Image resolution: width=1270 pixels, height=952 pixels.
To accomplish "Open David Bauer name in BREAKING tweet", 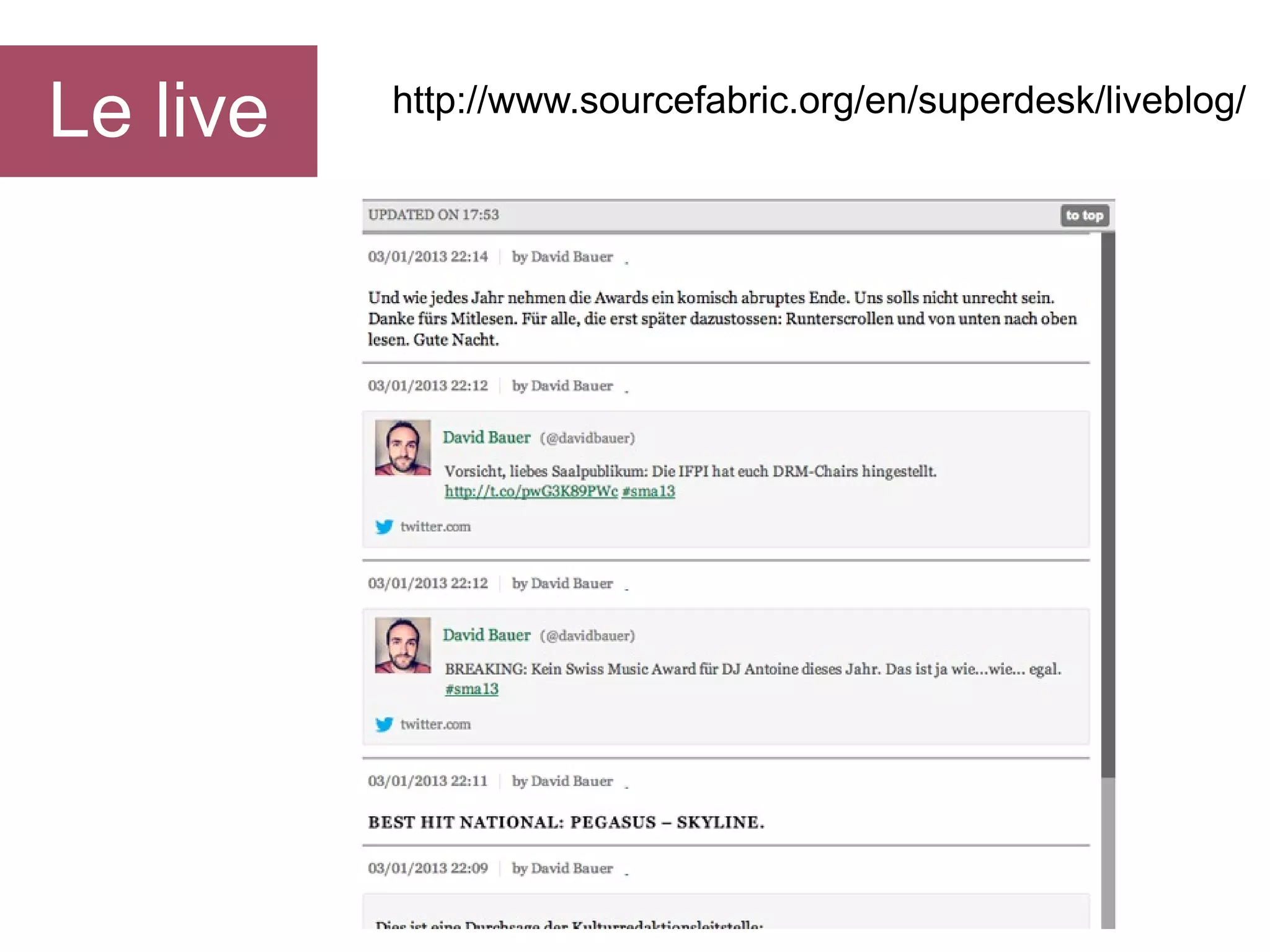I will click(487, 635).
